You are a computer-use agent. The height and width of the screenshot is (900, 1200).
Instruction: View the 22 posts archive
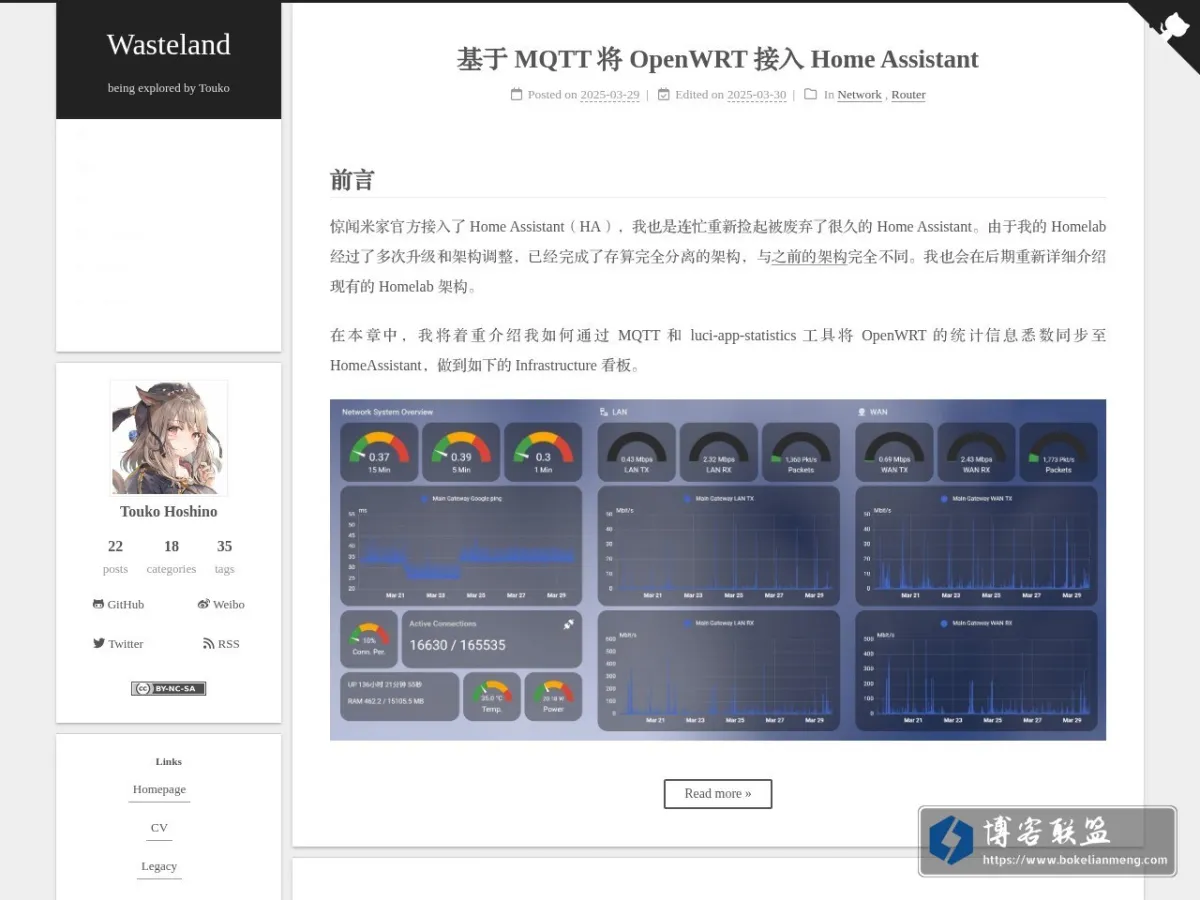pyautogui.click(x=115, y=556)
